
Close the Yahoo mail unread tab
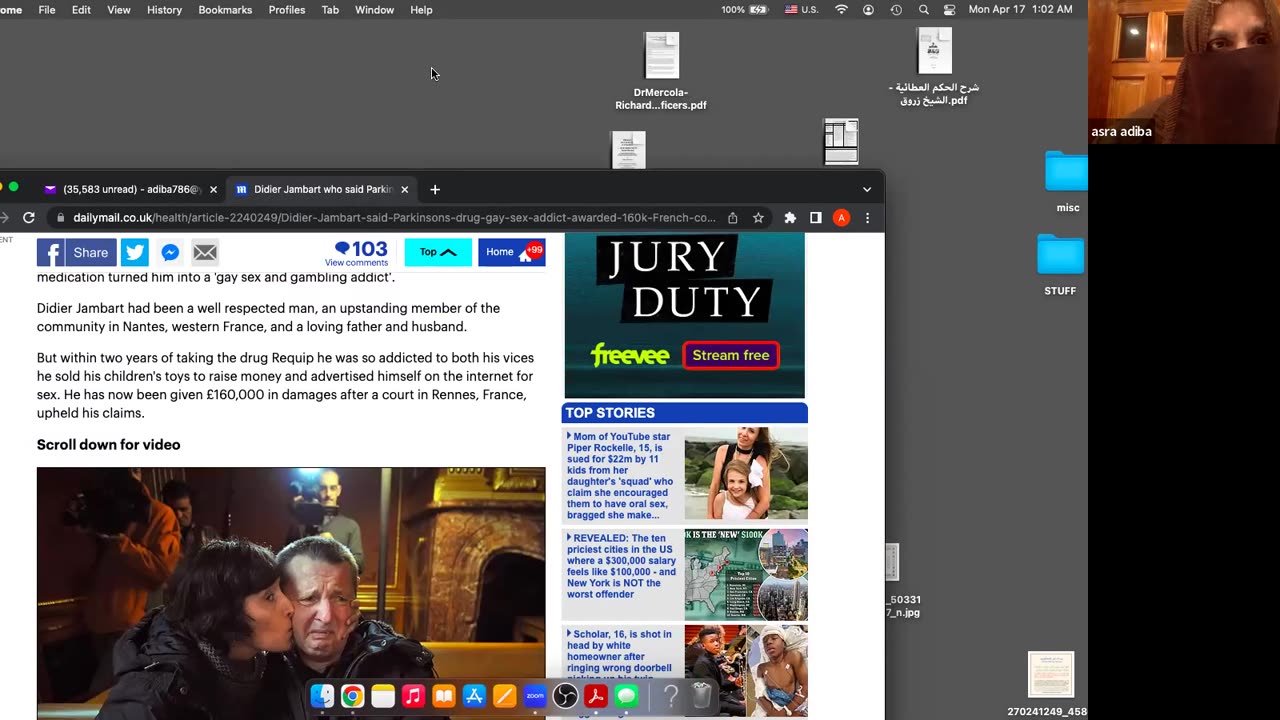[213, 189]
